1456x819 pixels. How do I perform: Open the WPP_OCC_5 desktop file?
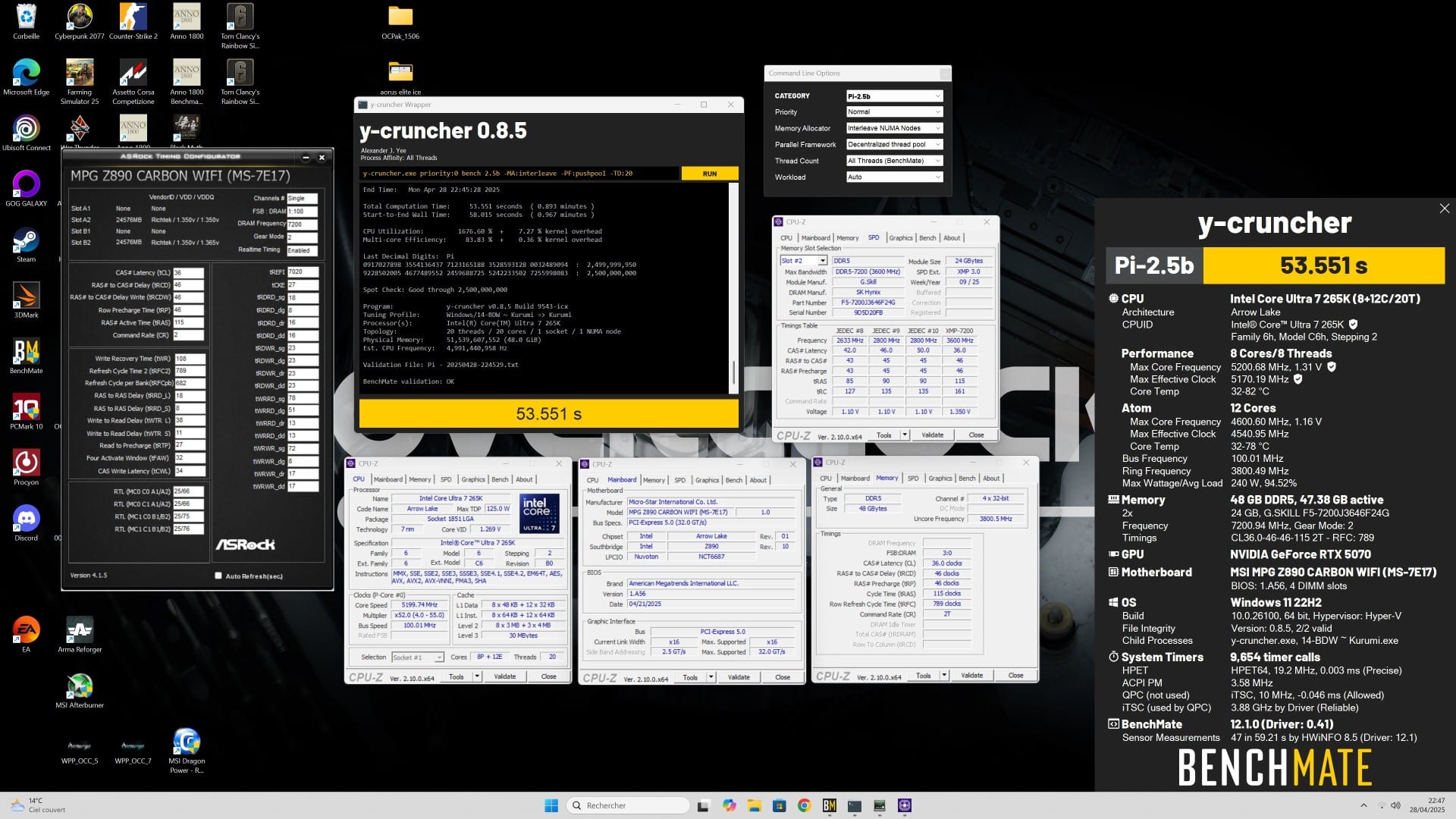79,750
